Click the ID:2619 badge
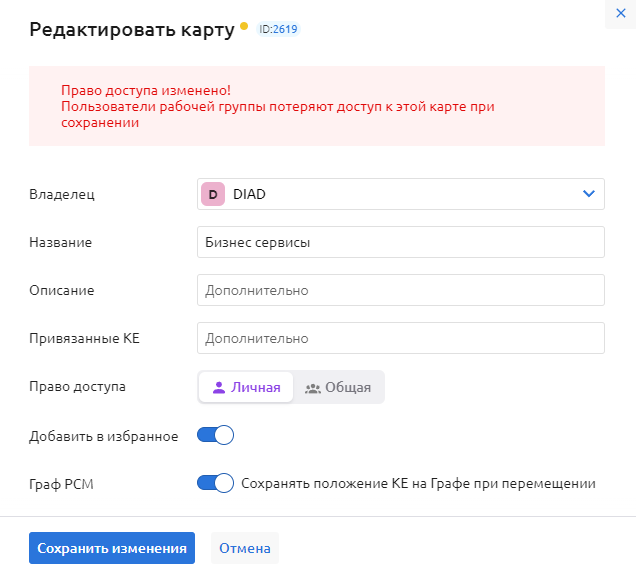This screenshot has width=636, height=577. point(278,30)
